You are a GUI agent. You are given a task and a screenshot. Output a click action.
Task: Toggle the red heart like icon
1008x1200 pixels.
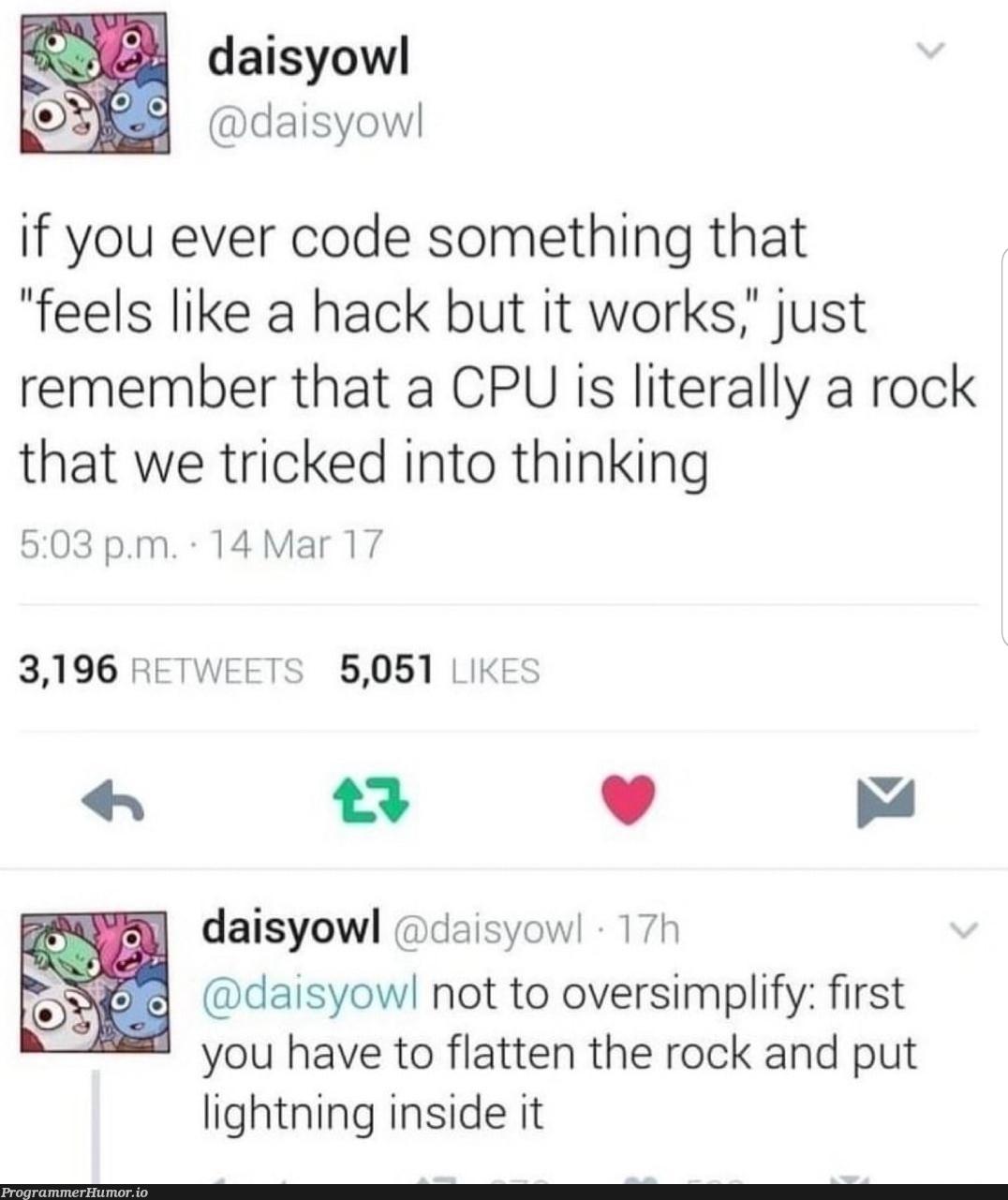click(x=628, y=802)
